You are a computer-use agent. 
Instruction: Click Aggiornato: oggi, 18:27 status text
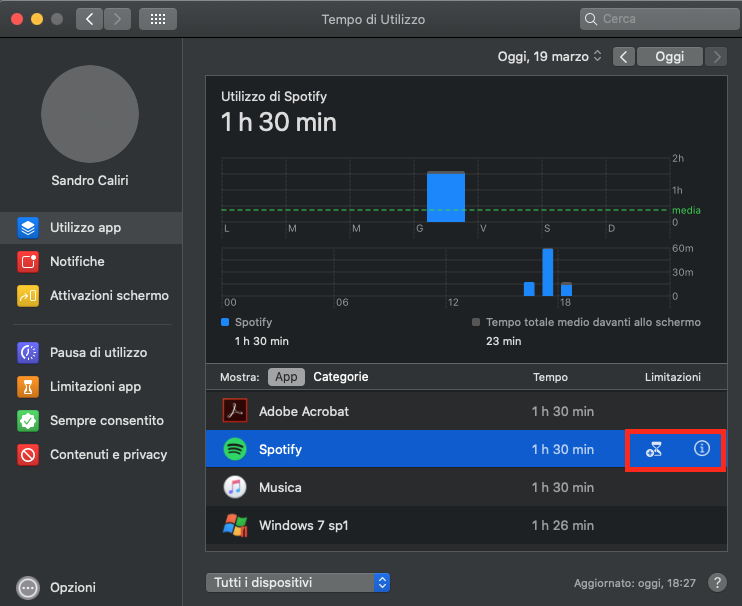(635, 583)
